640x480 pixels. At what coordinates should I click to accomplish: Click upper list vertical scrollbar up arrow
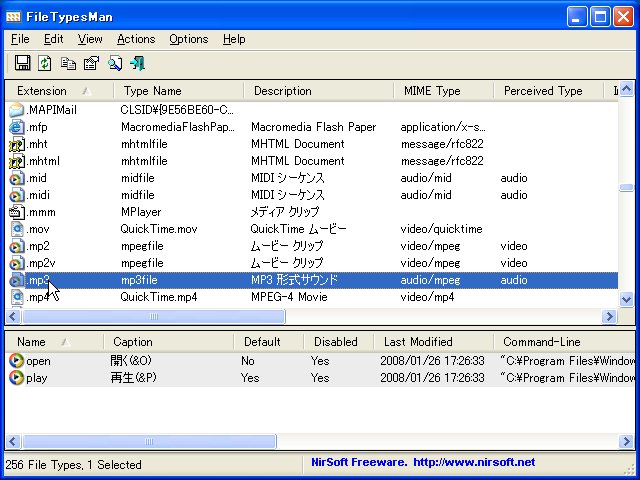tap(626, 89)
